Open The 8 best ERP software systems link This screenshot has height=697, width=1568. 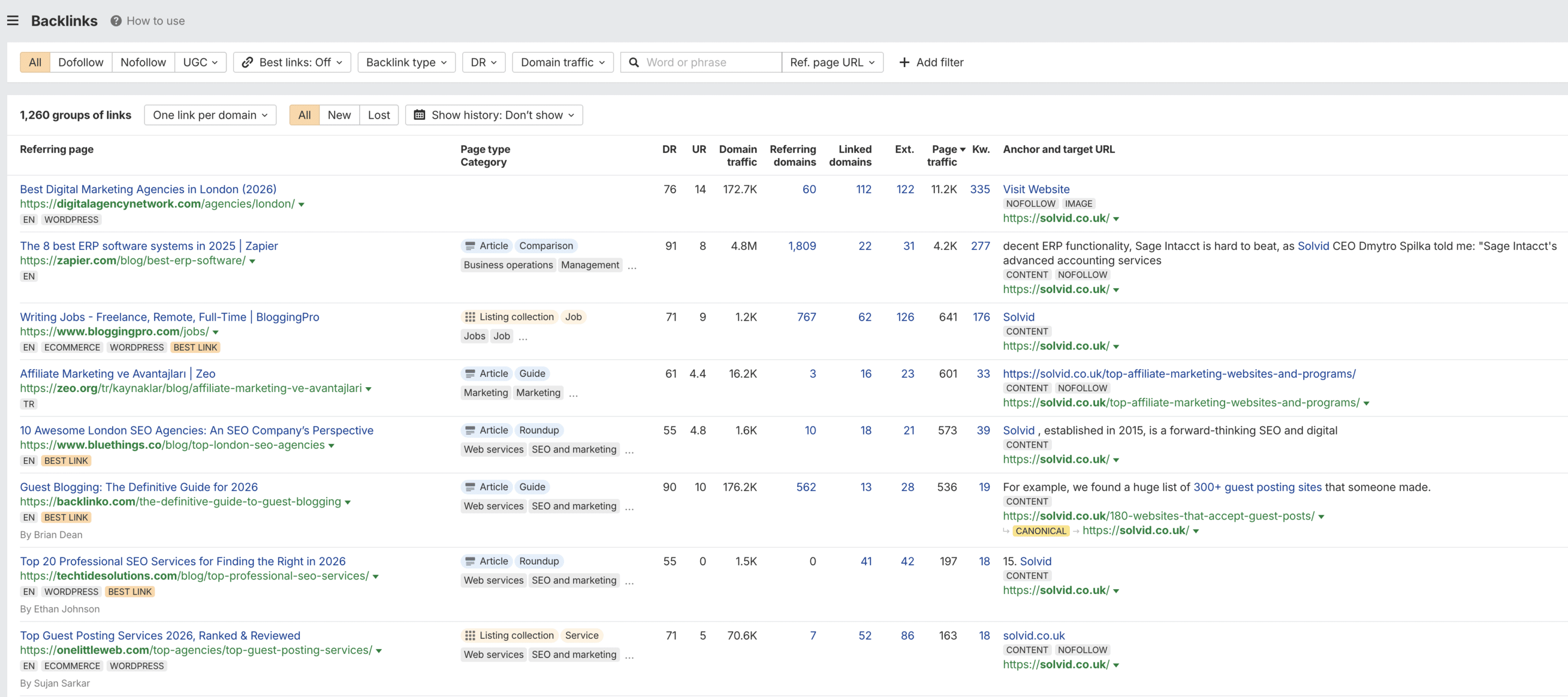(x=149, y=246)
